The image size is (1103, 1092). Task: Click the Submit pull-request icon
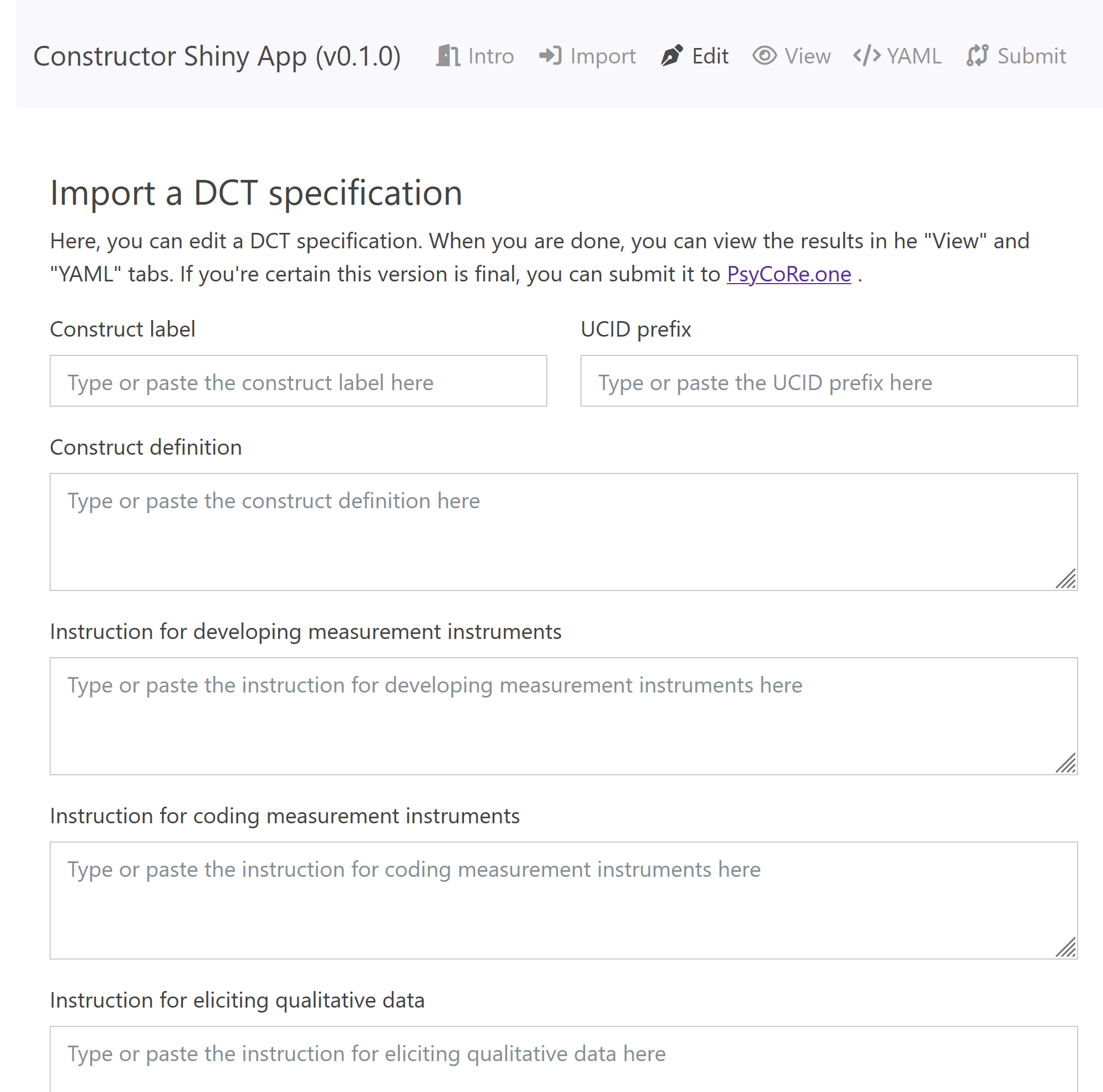pos(977,56)
